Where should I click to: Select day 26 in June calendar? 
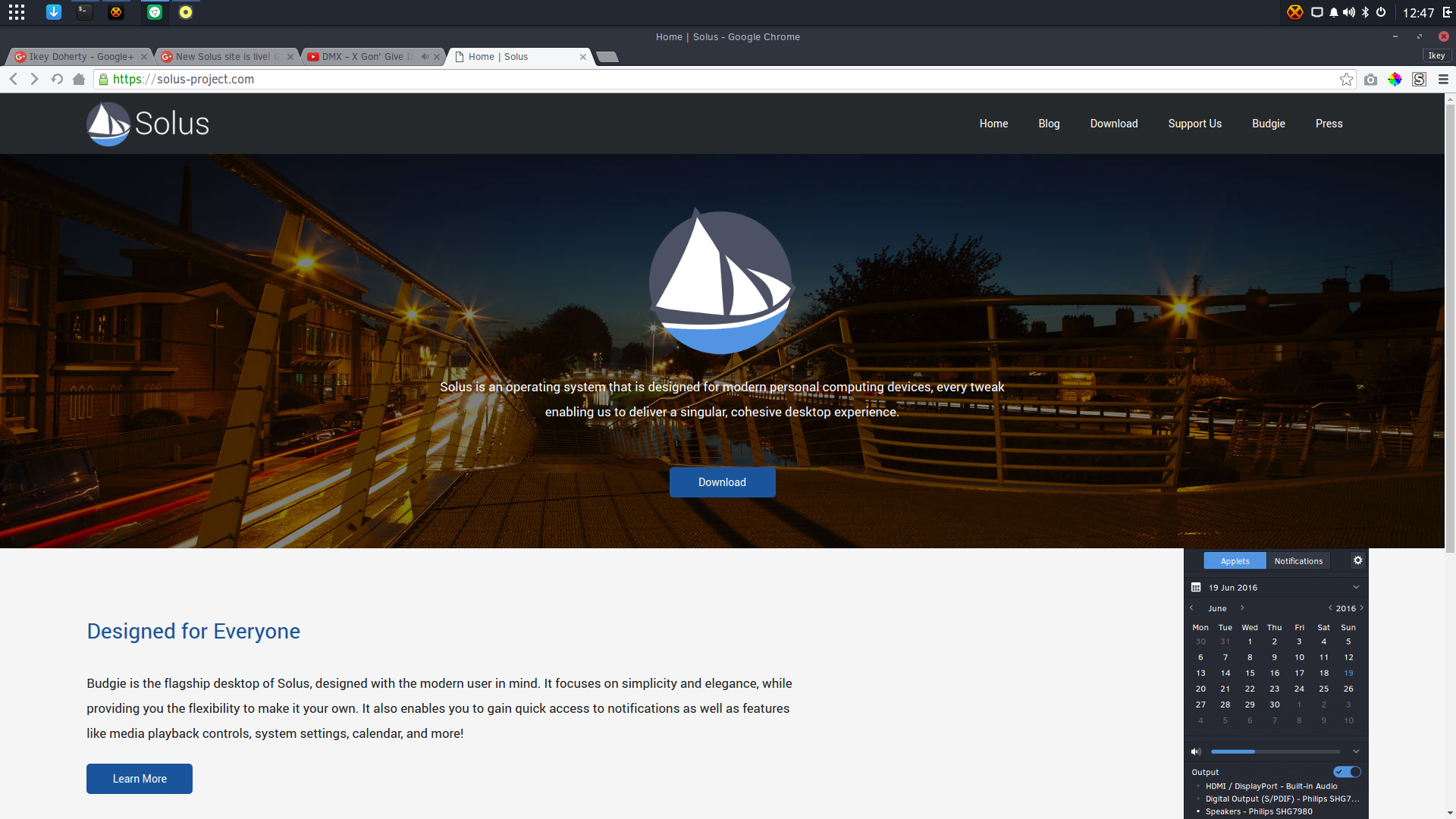point(1348,689)
